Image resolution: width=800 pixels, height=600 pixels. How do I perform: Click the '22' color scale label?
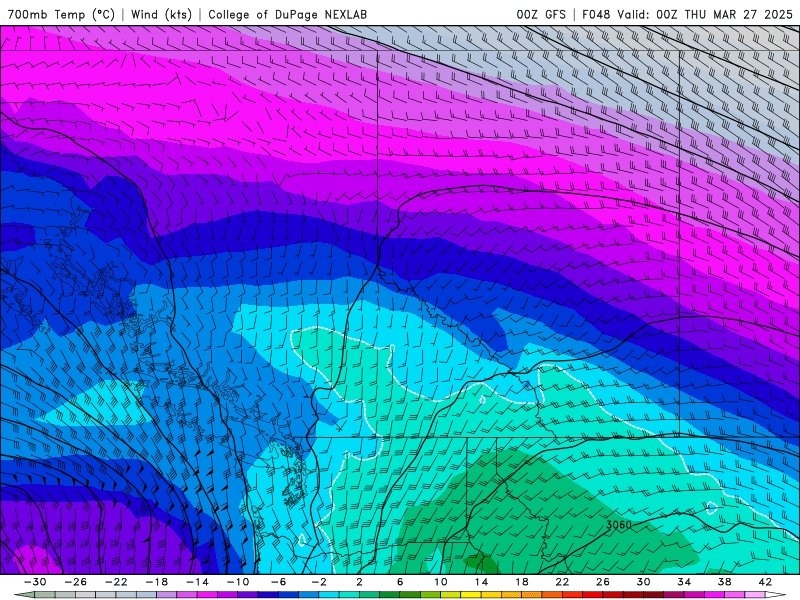point(562,582)
